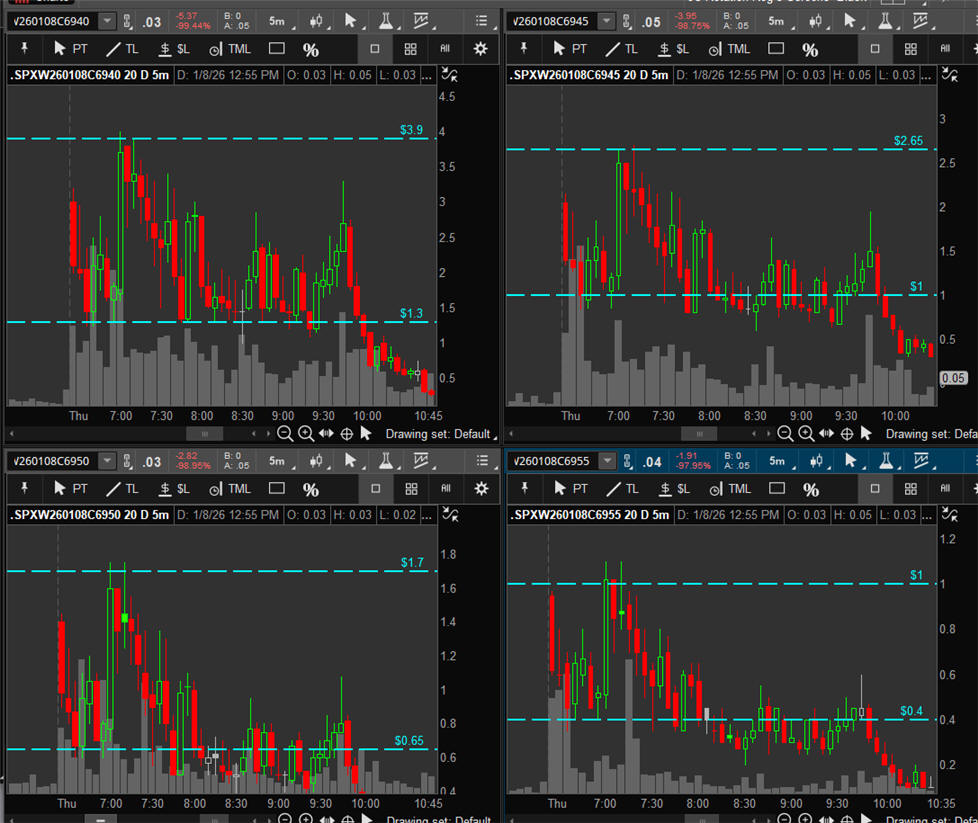
Task: Click pin drawing tool icon in C6940 toolbar
Action: coord(25,48)
